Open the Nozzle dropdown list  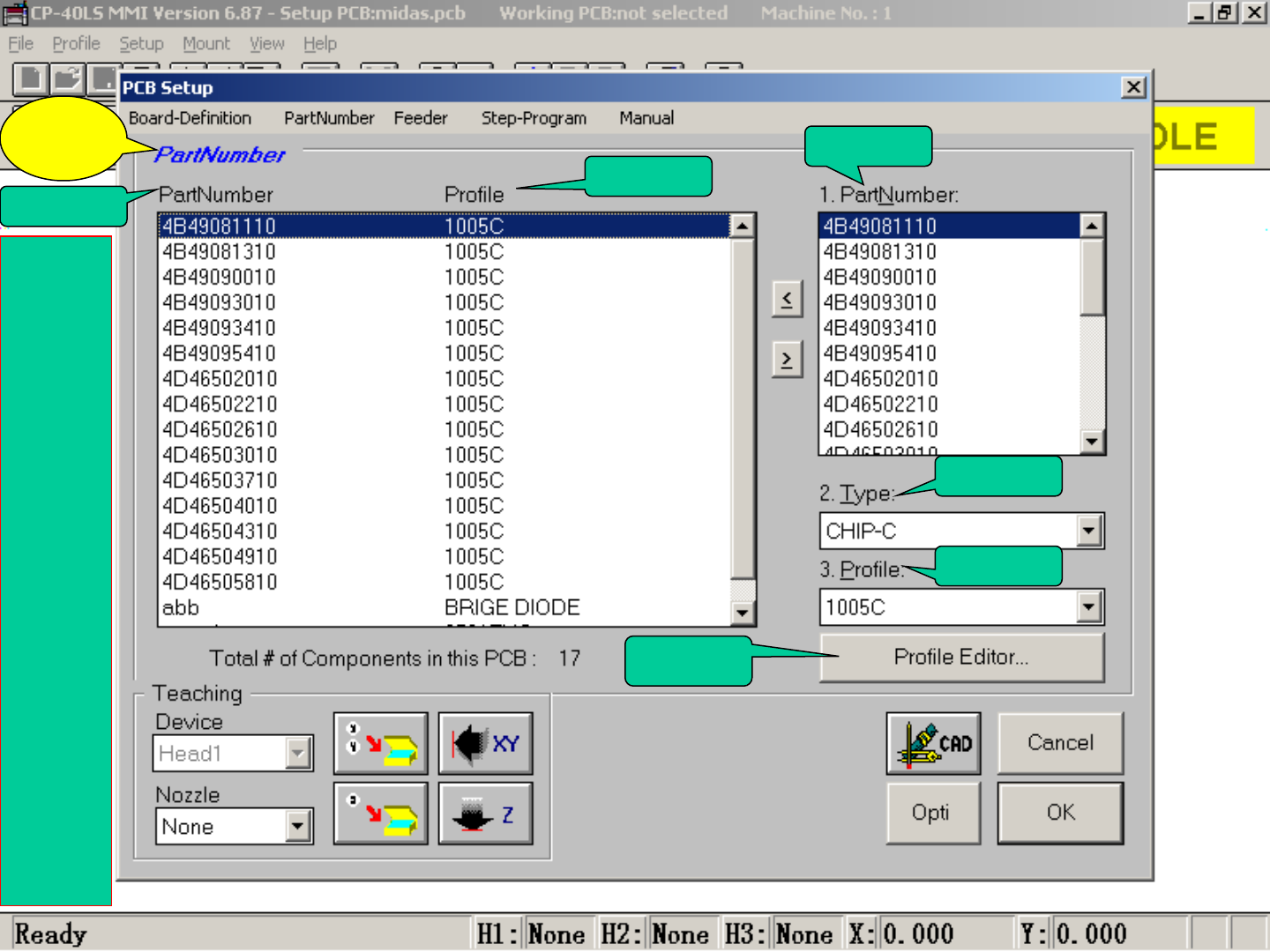click(x=298, y=827)
